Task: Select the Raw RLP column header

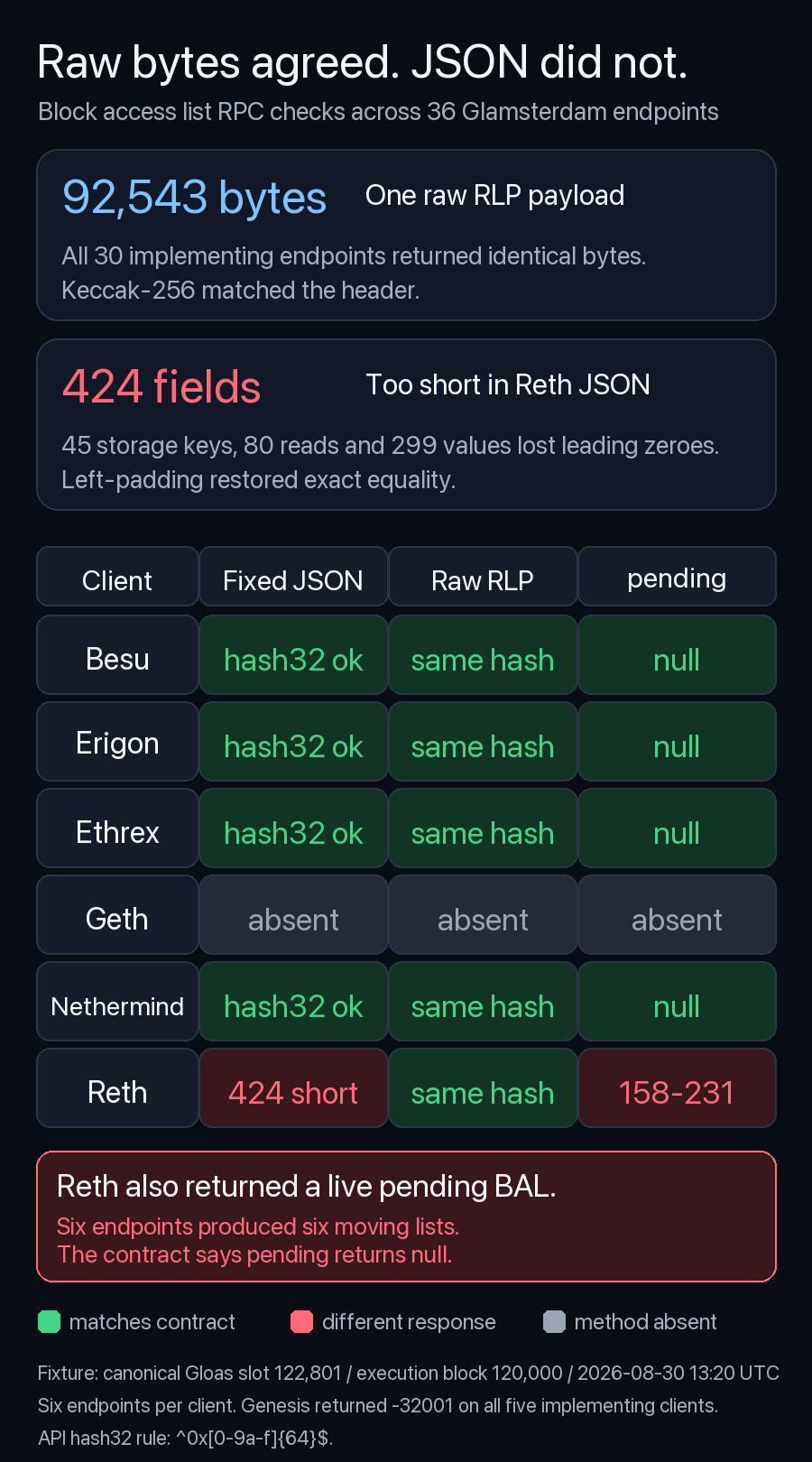Action: tap(483, 577)
